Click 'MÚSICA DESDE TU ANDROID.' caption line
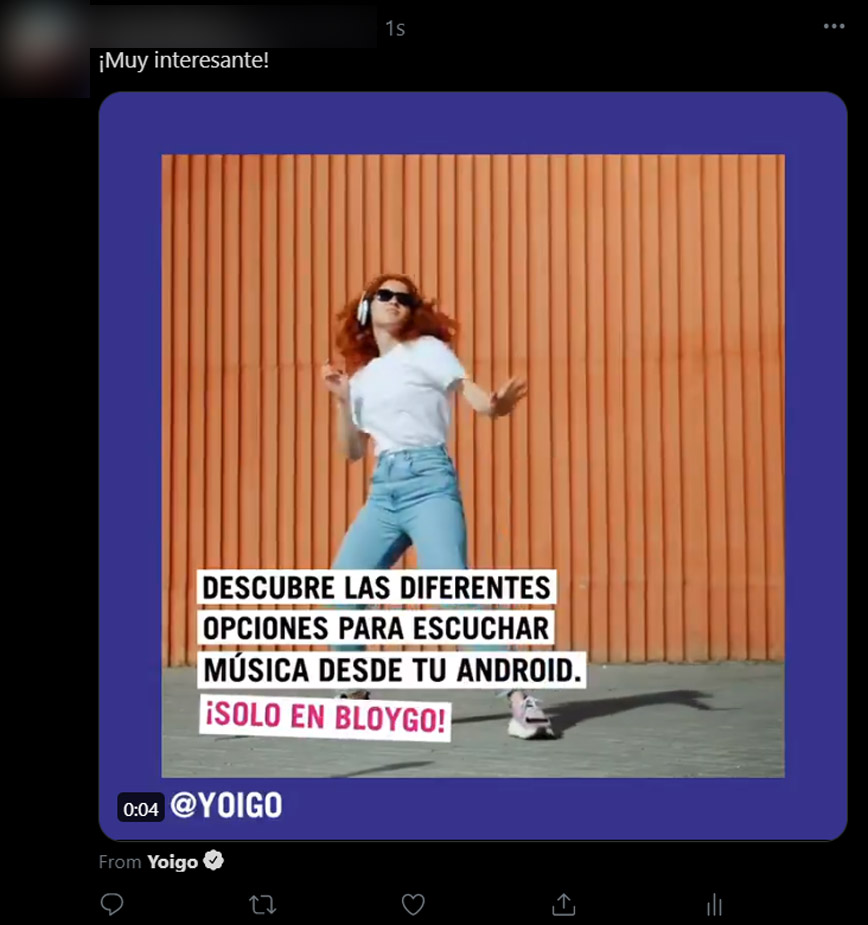 [392, 670]
